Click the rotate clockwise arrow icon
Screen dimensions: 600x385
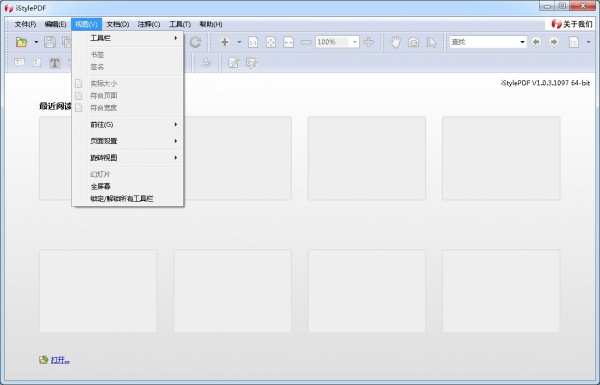196,42
